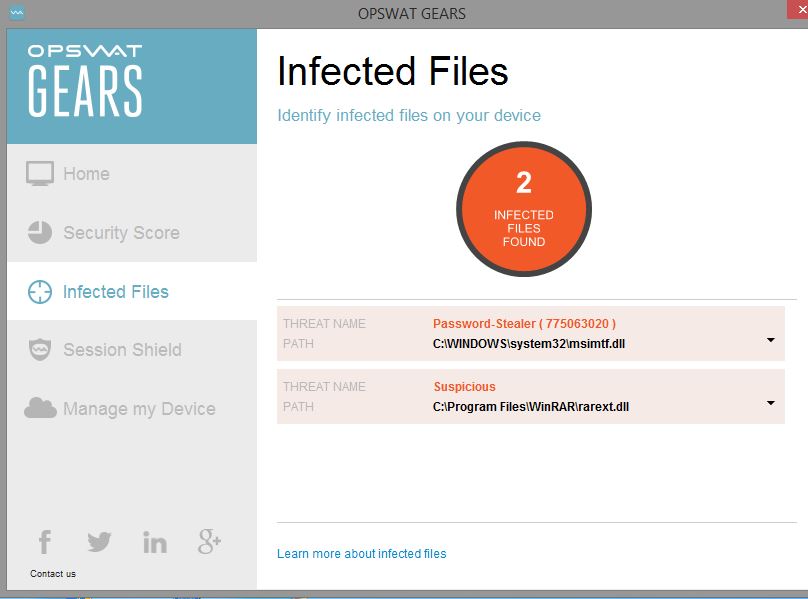Click the Infected Files page heading

pos(393,71)
